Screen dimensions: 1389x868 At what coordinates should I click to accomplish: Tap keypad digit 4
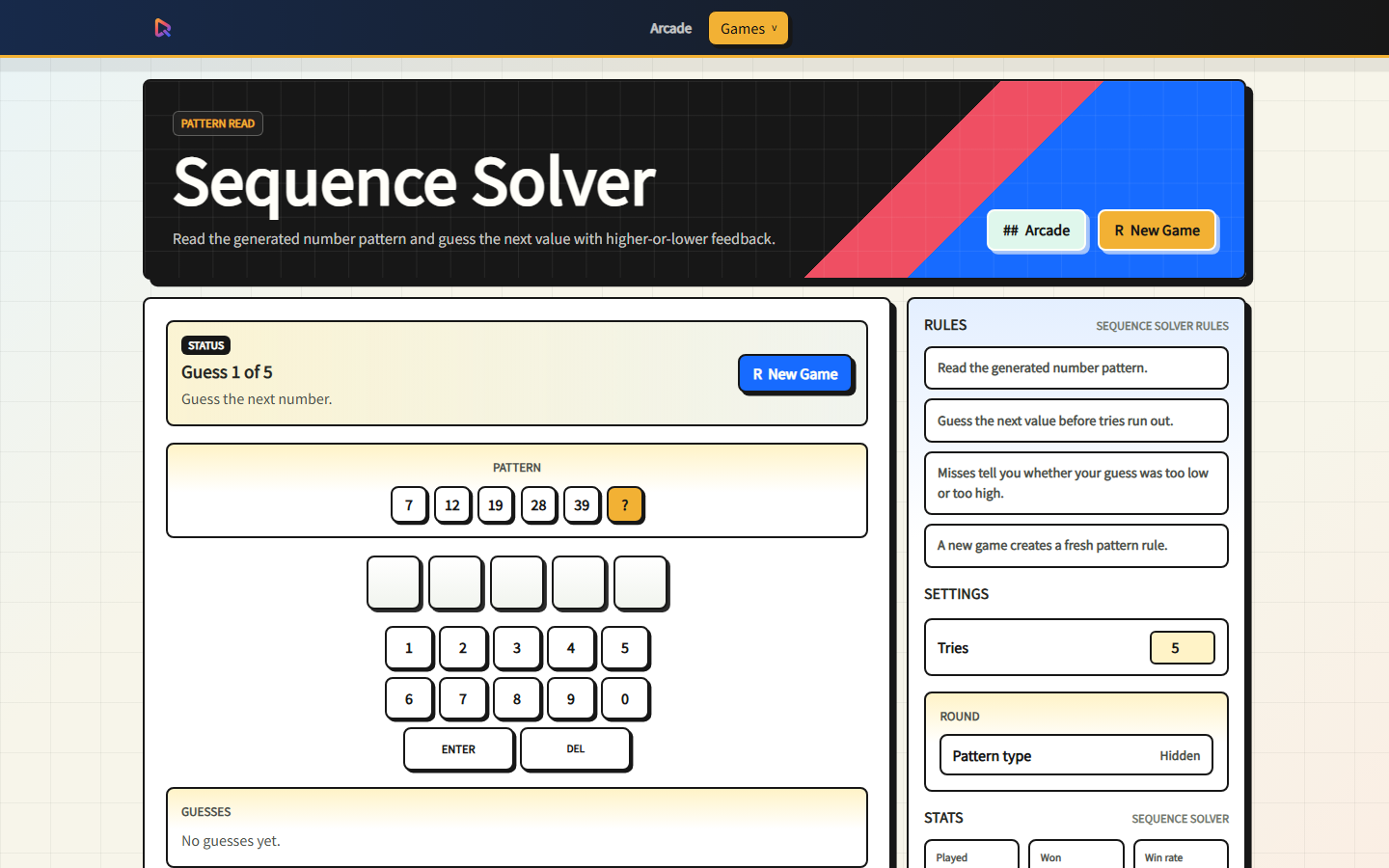571,648
